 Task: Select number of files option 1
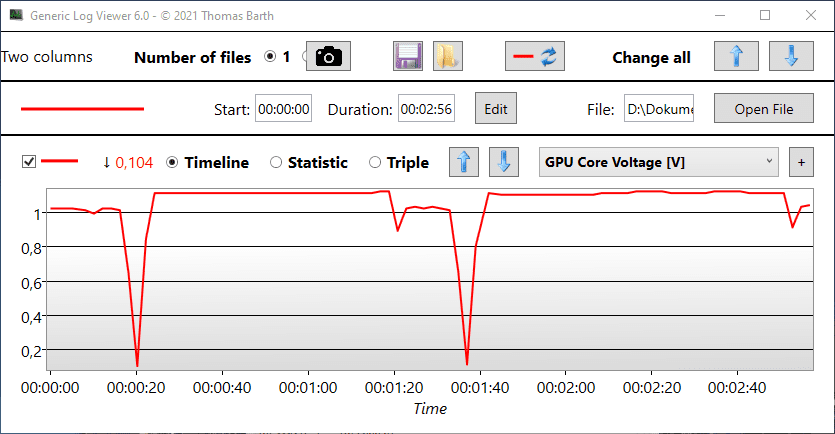[271, 56]
